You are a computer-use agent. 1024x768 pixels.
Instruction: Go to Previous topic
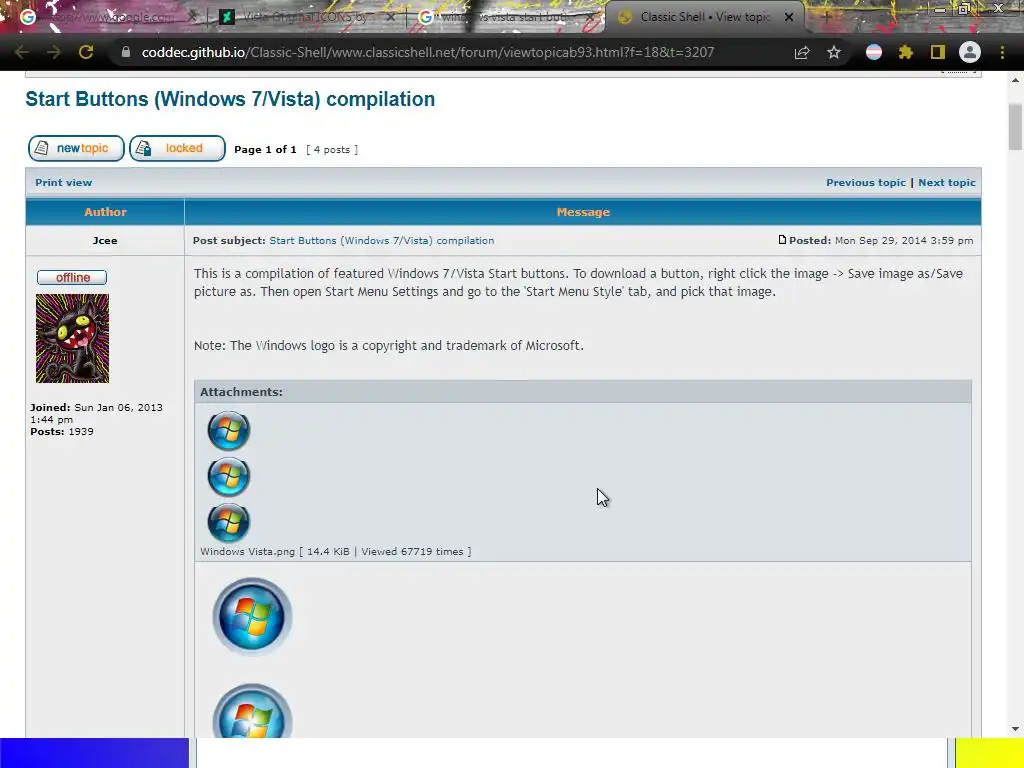click(866, 183)
